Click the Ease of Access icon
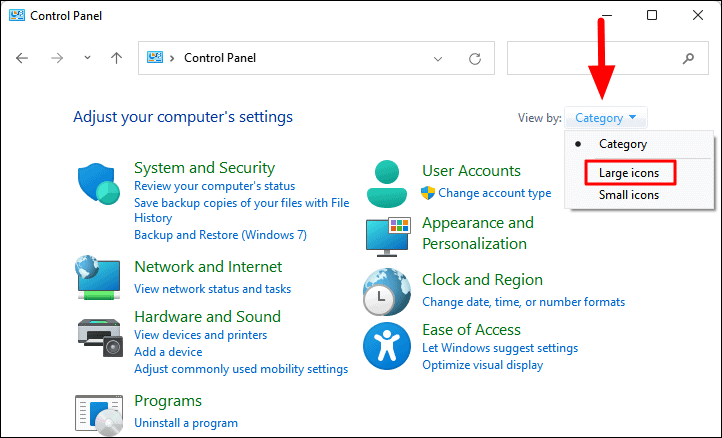 pyautogui.click(x=387, y=346)
